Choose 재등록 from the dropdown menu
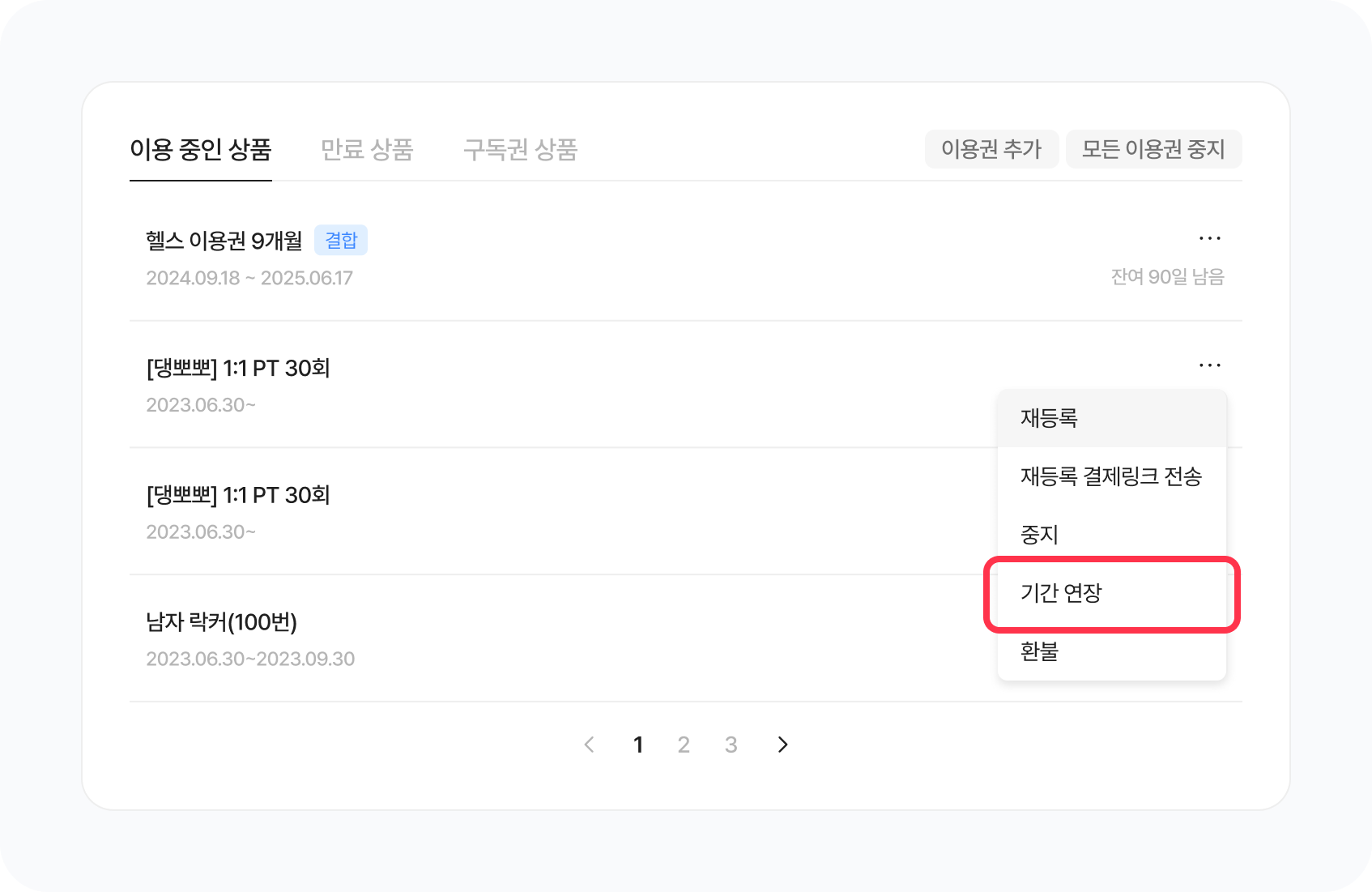 [1050, 418]
